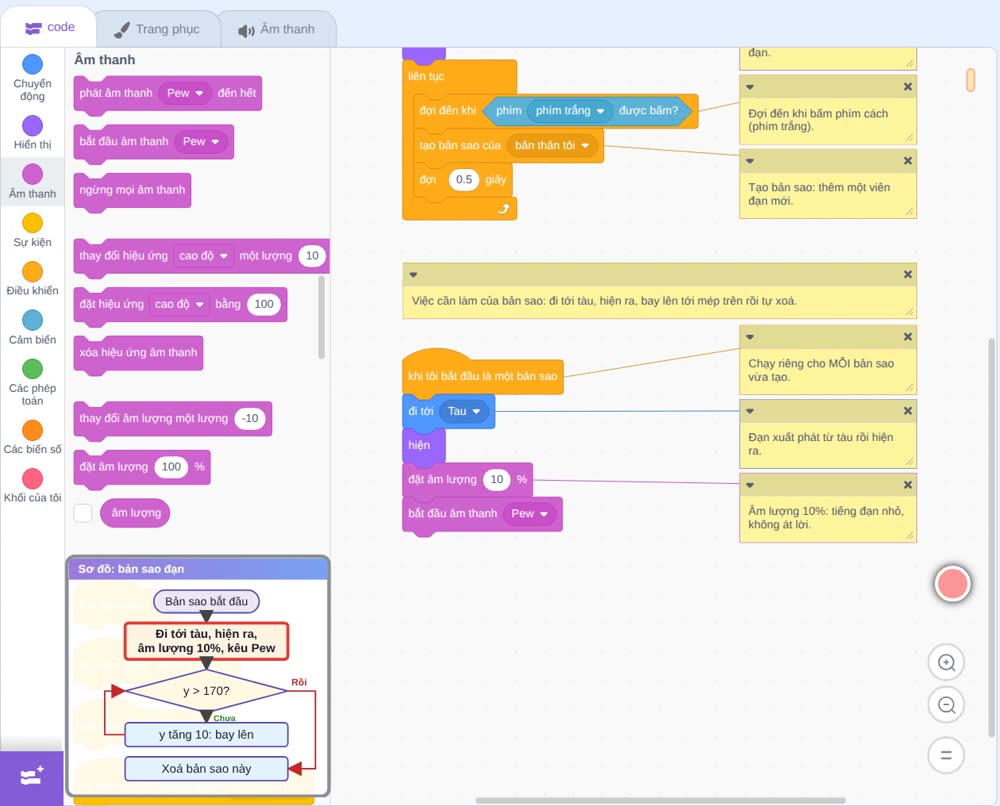Select the Chuyển động category circle
Viewport: 1000px width, 806px height.
pyautogui.click(x=33, y=64)
